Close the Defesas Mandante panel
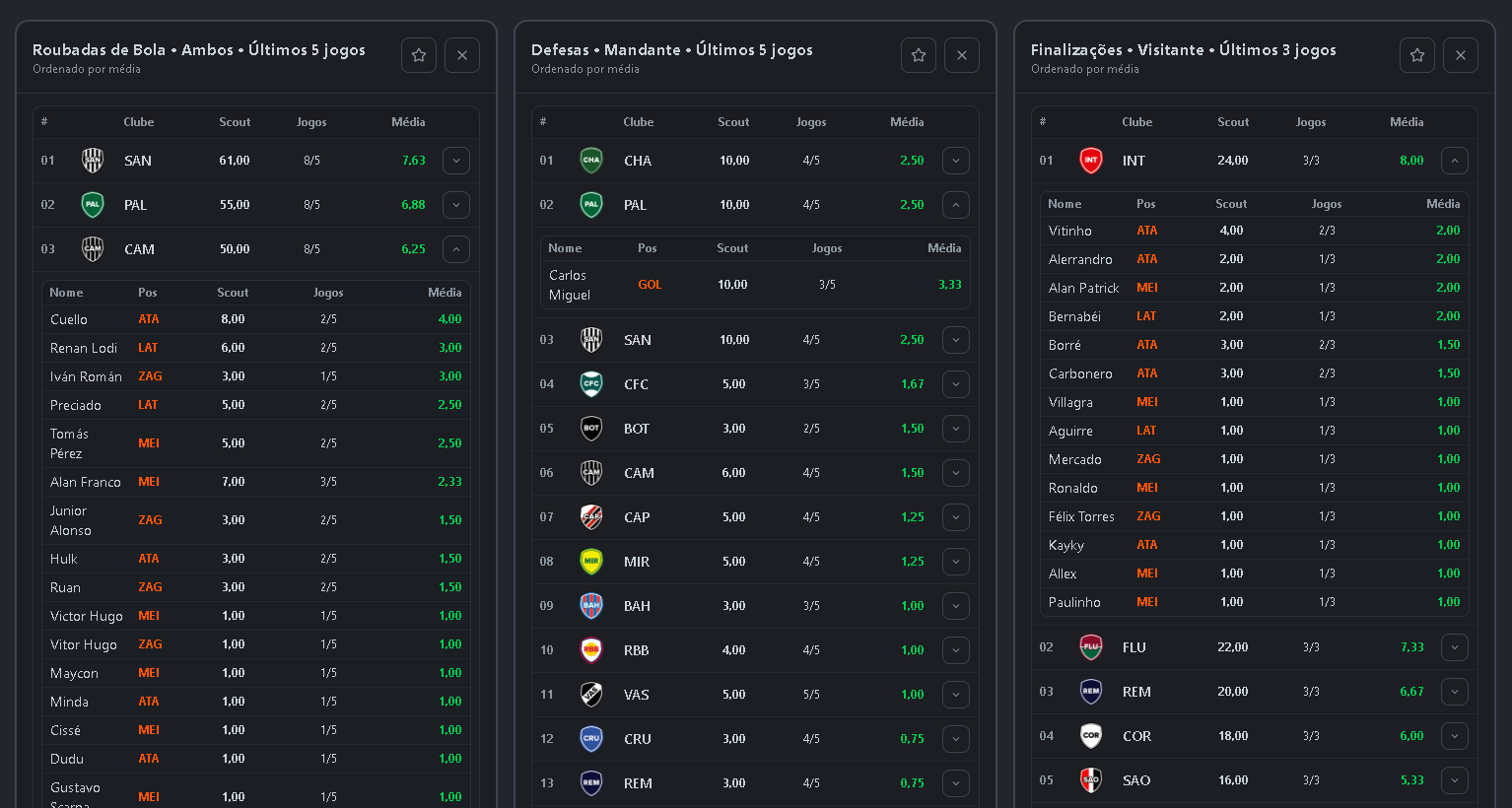1512x808 pixels. tap(961, 55)
